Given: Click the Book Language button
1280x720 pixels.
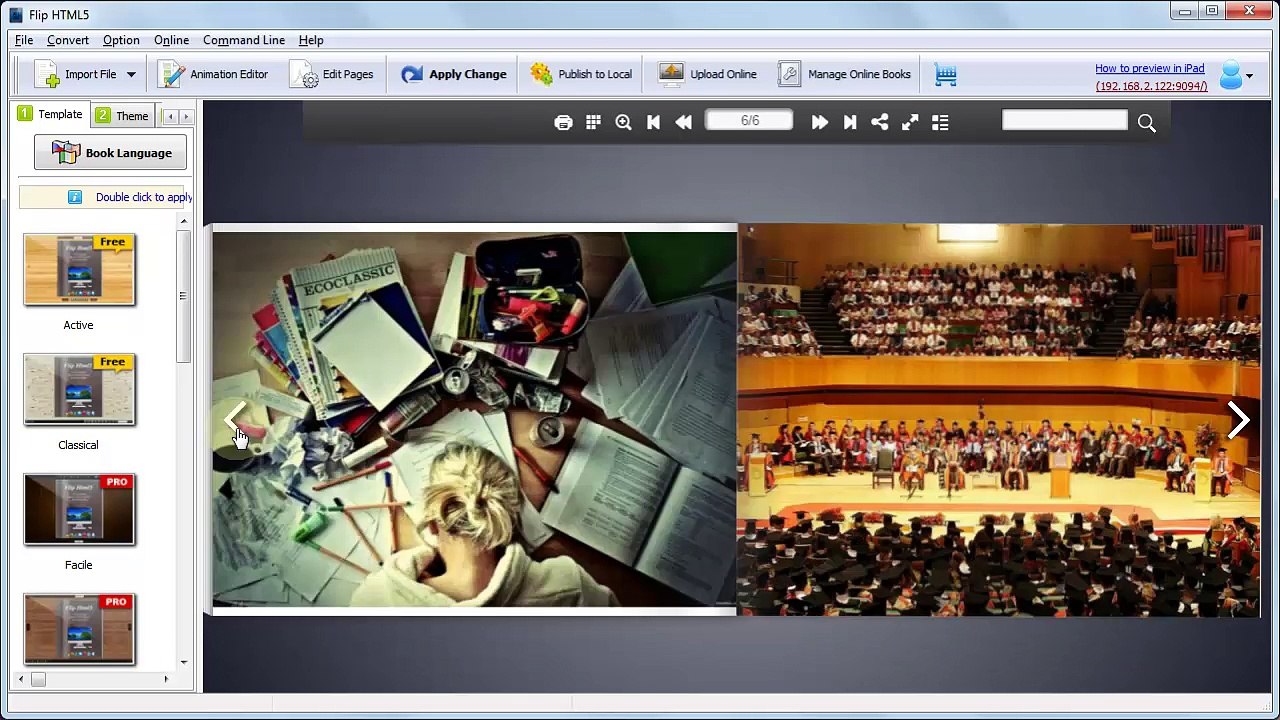Looking at the screenshot, I should [110, 153].
